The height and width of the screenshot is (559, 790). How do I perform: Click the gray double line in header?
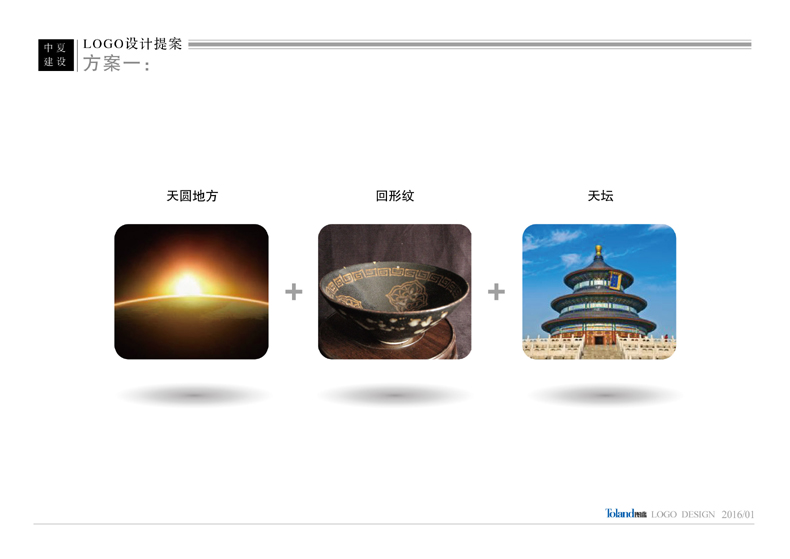470,44
